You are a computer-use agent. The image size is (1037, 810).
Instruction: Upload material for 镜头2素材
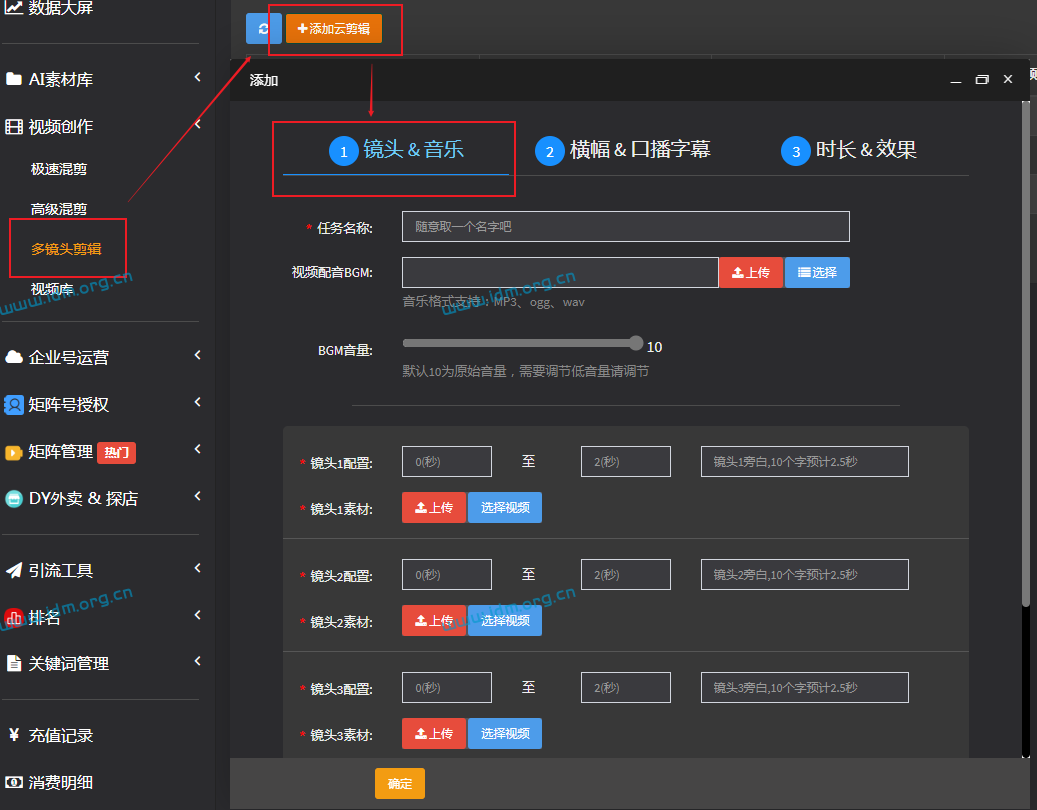coord(434,620)
